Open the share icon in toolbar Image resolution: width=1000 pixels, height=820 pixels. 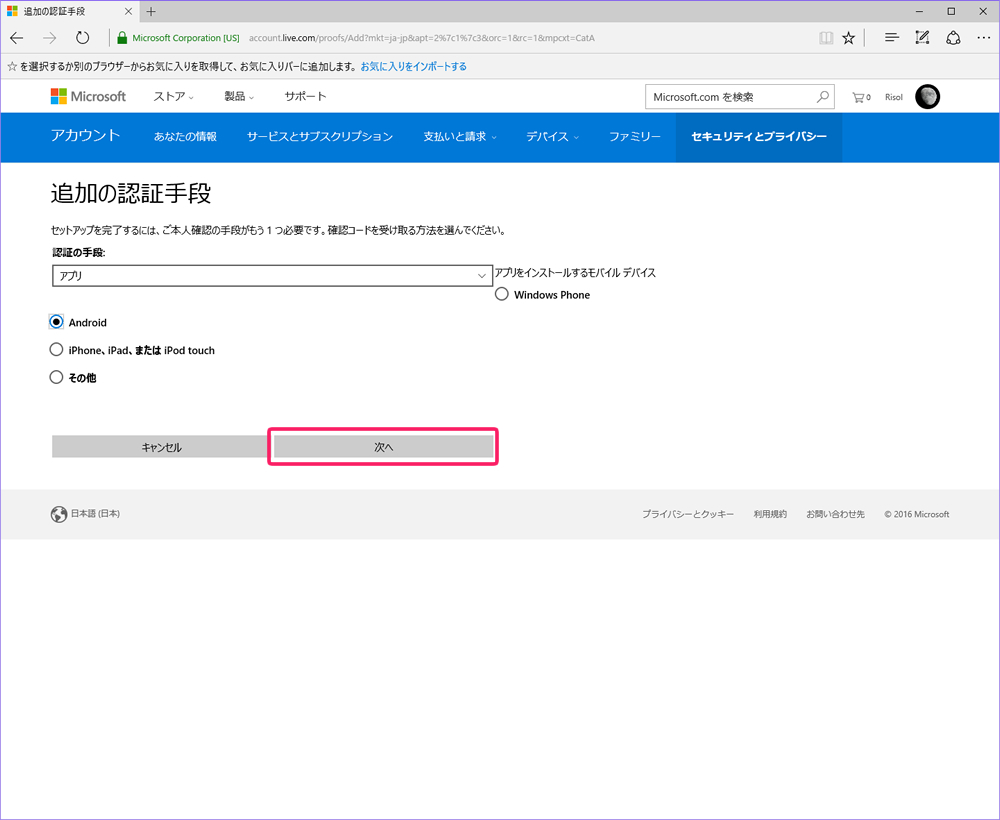(953, 38)
